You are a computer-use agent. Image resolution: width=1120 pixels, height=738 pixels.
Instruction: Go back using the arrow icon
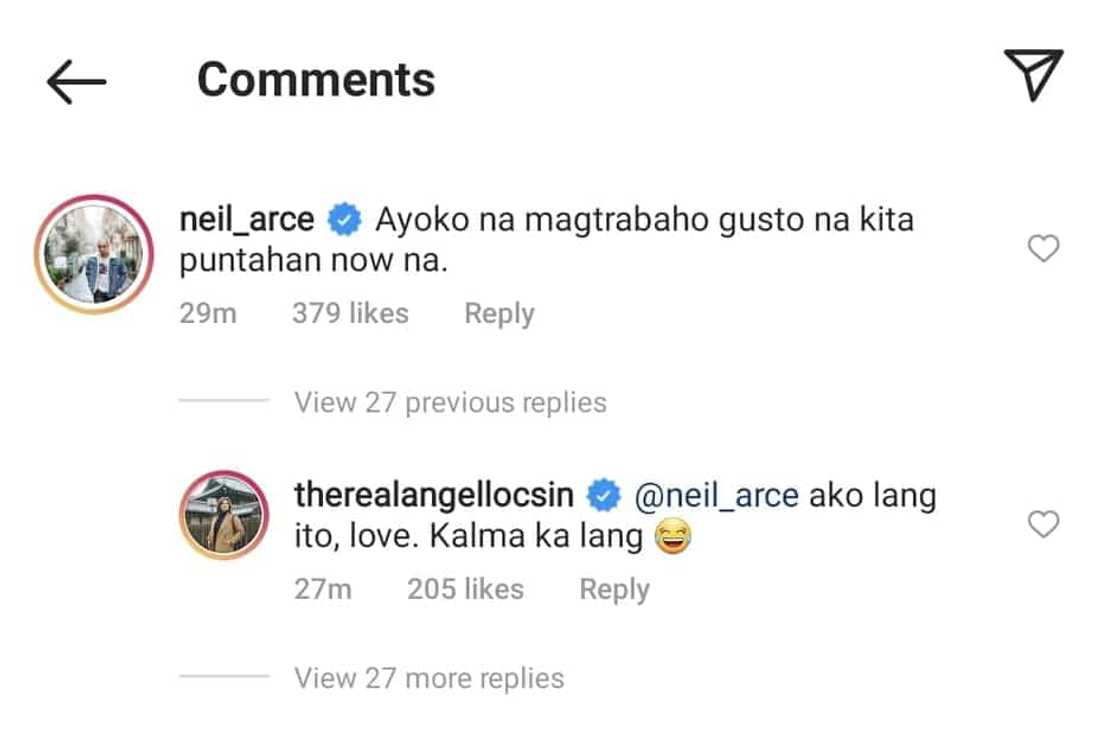click(x=76, y=81)
